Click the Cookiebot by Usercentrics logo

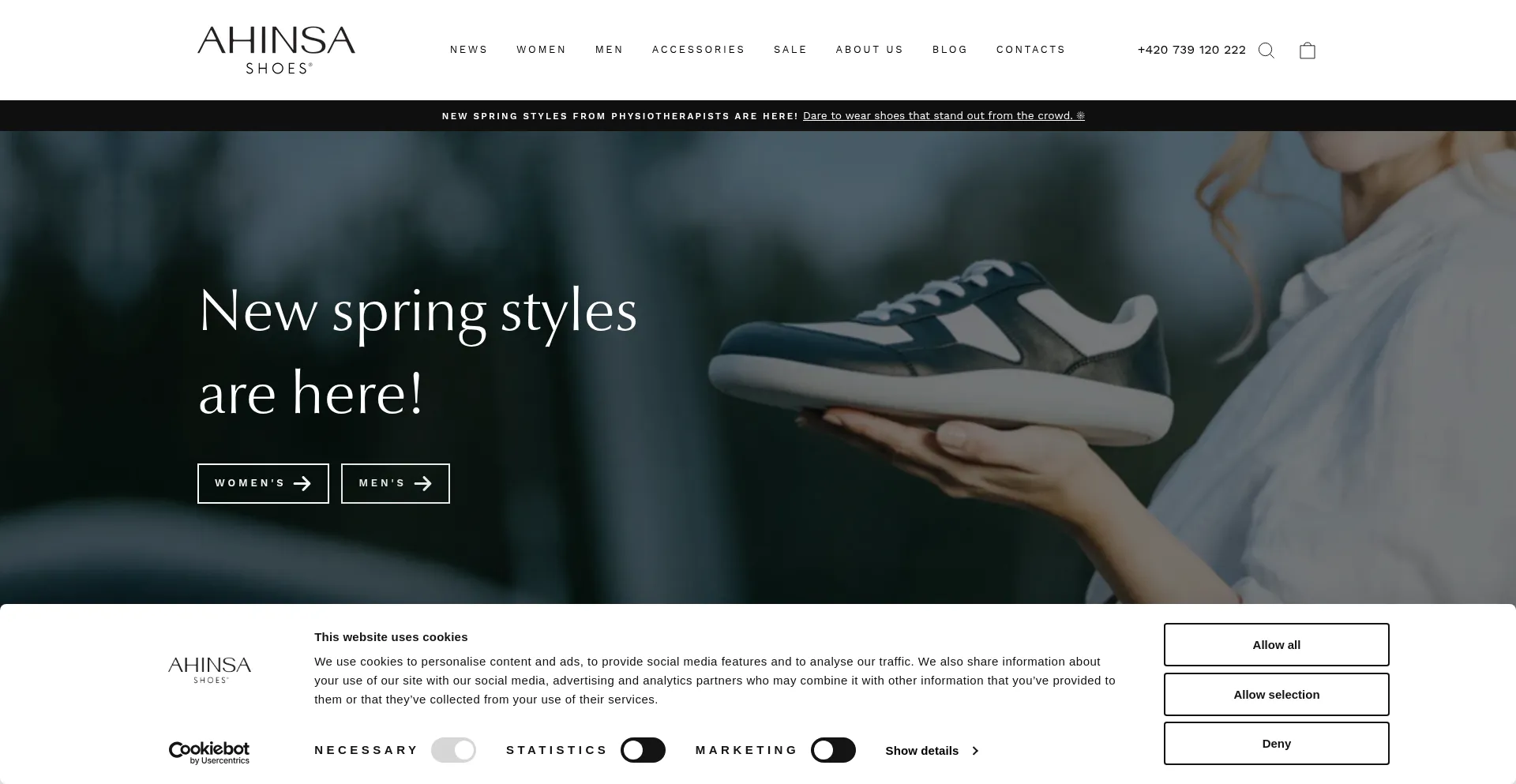tap(209, 753)
